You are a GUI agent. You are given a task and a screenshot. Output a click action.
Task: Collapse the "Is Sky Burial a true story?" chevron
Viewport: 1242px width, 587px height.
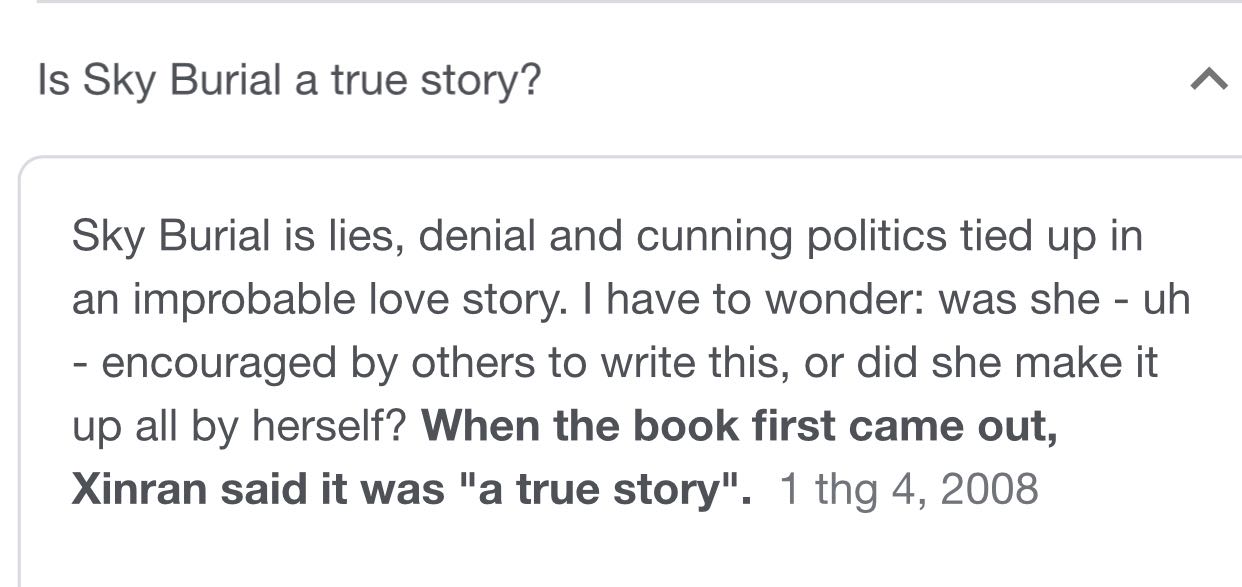coord(1207,79)
